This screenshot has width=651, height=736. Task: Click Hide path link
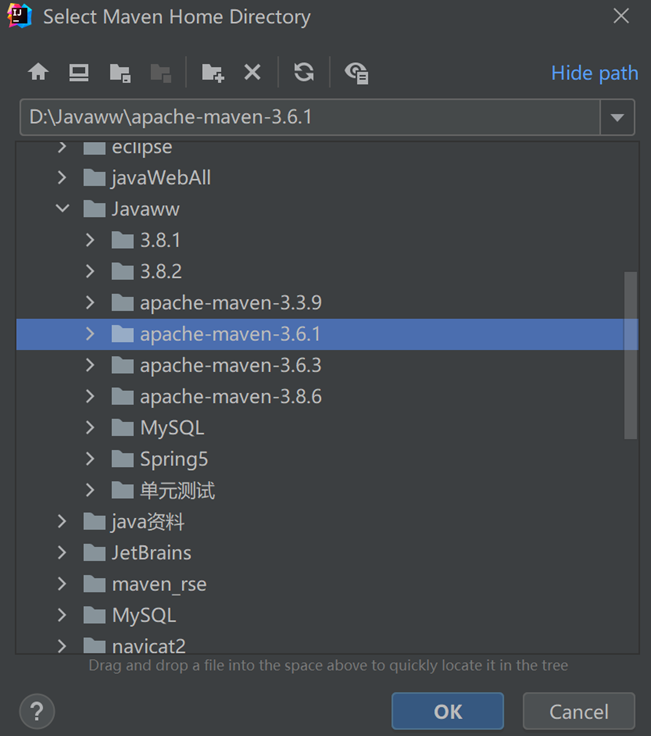click(x=595, y=73)
